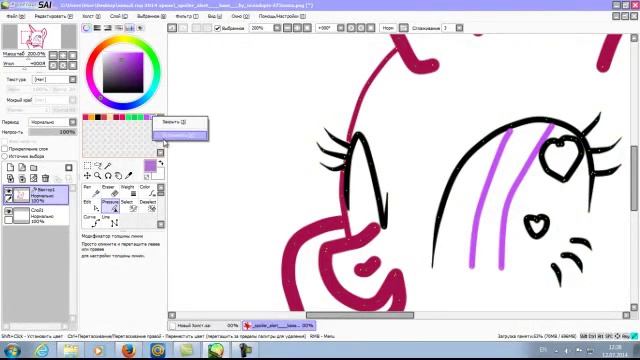Select the Pressure tool
Viewport: 640px width, 360px height.
(x=110, y=206)
